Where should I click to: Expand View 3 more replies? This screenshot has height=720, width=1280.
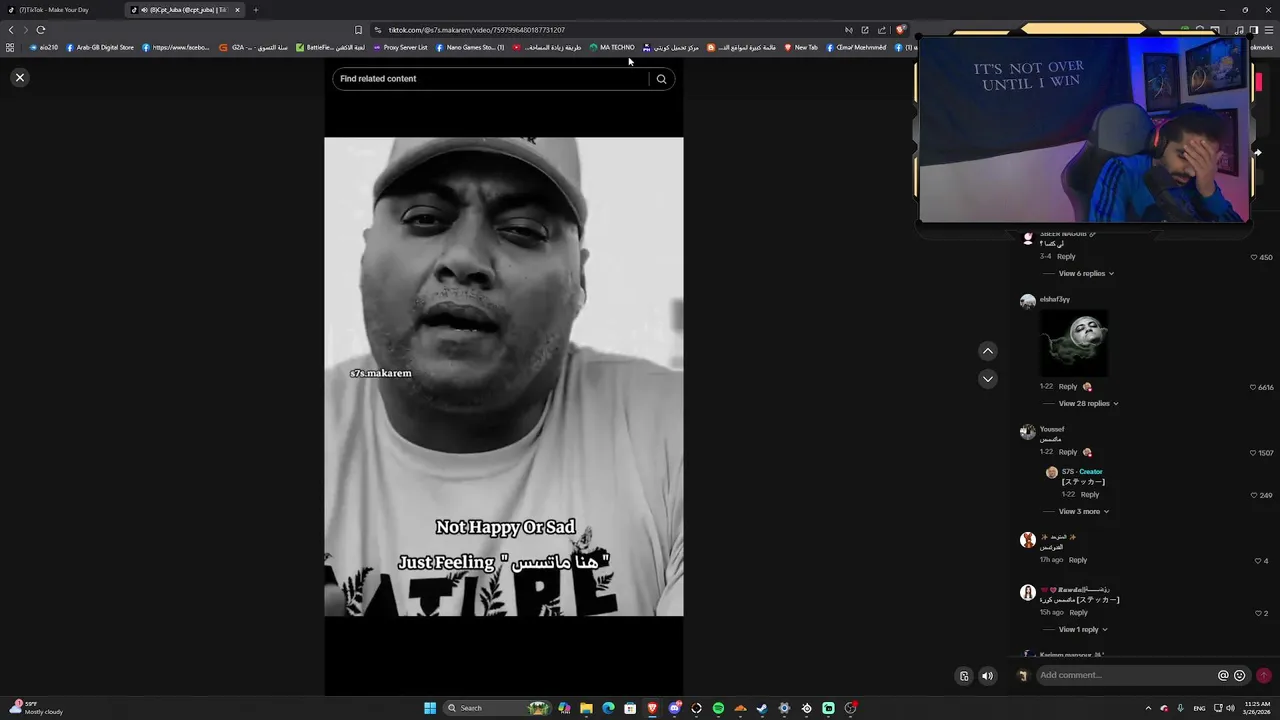(x=1084, y=511)
